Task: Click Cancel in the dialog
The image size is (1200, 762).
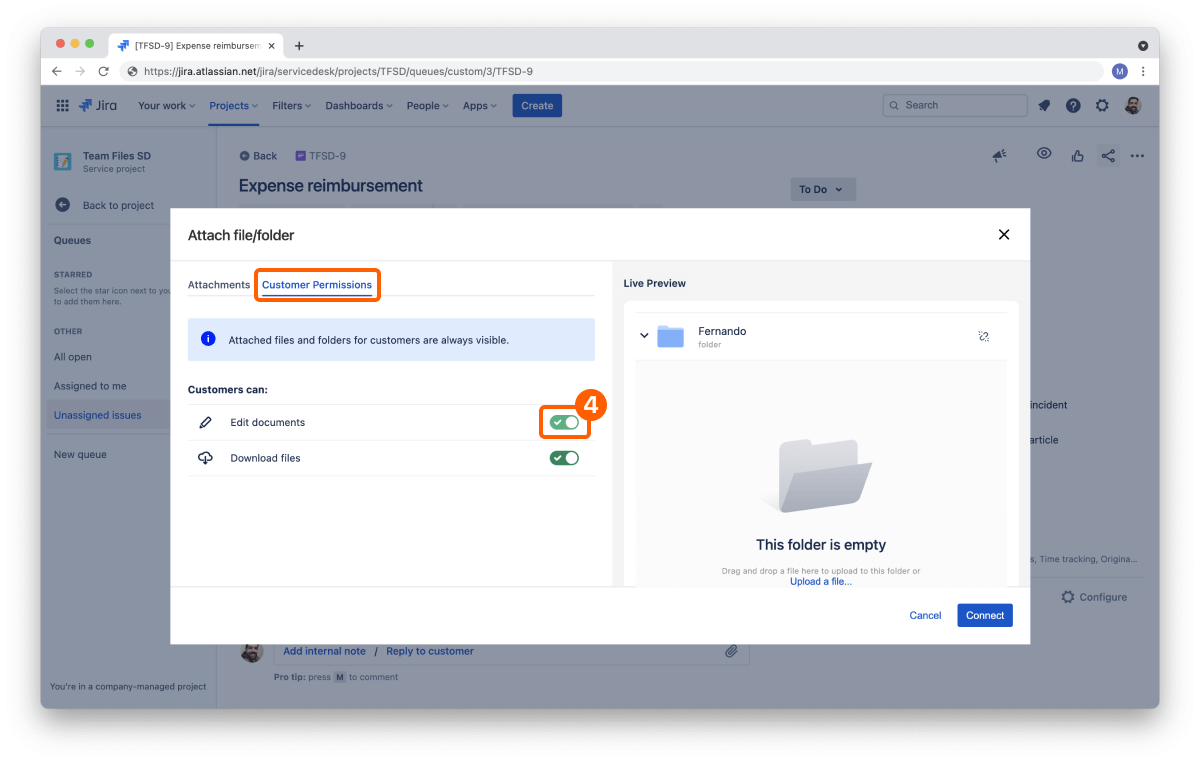Action: (x=925, y=615)
